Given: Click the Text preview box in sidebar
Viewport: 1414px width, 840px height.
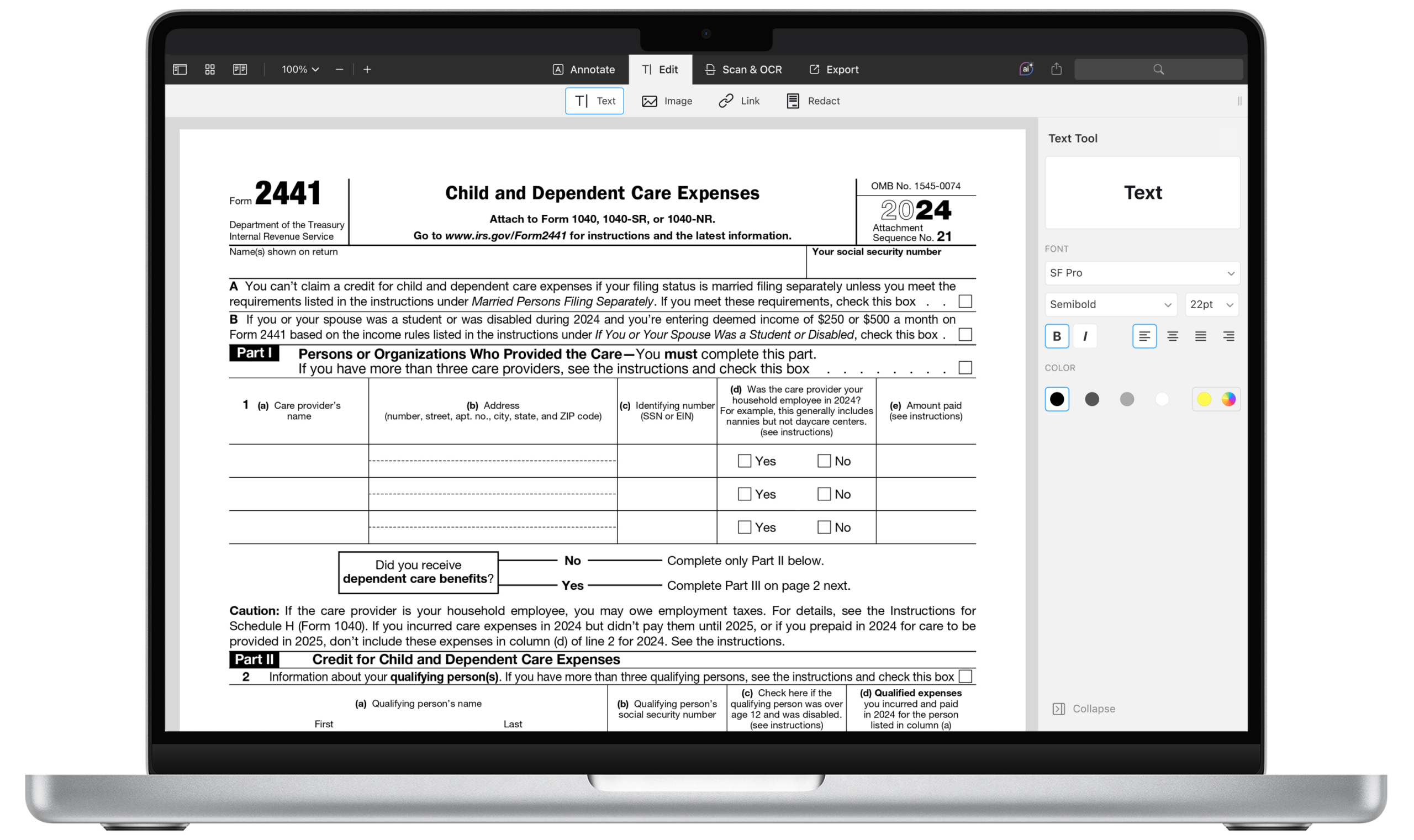Looking at the screenshot, I should click(x=1142, y=192).
